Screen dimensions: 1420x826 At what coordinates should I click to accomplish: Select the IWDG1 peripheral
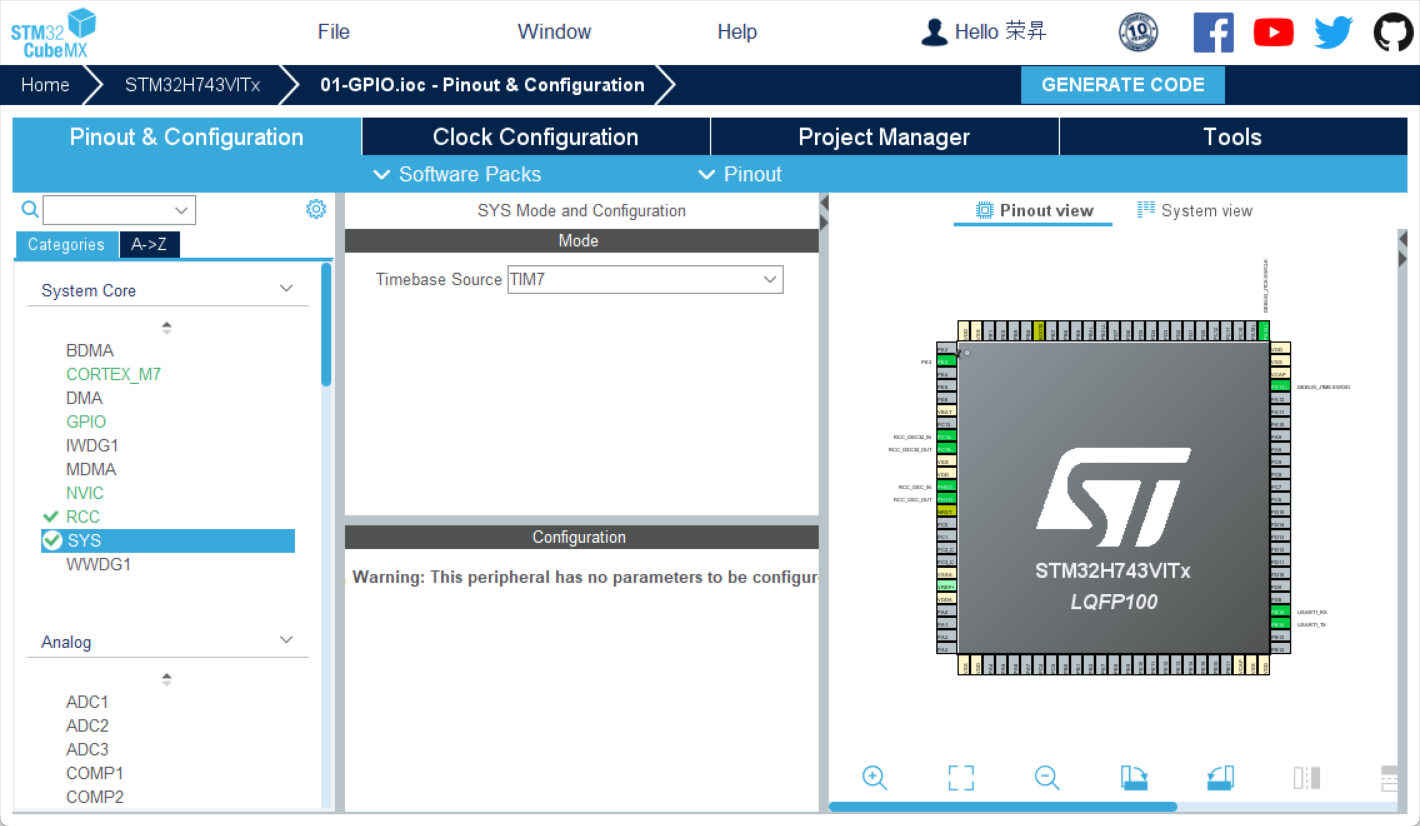[92, 445]
